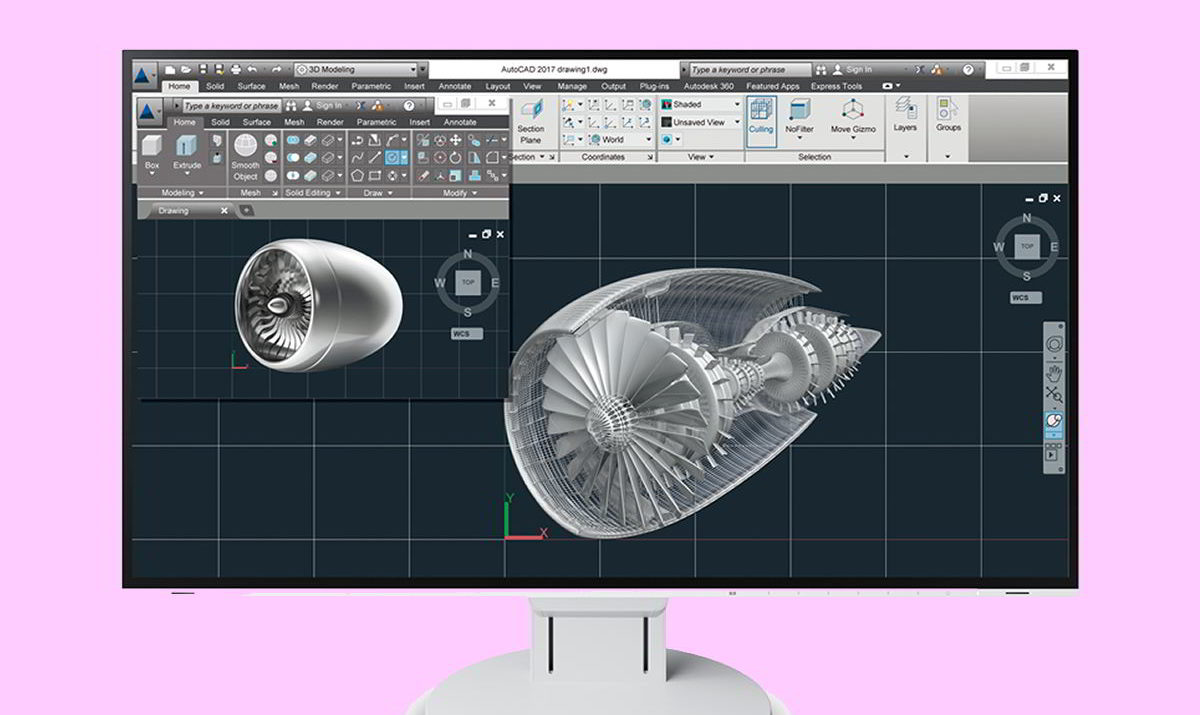Click the WCS label under small ViewCube
Image resolution: width=1200 pixels, height=715 pixels.
pyautogui.click(x=467, y=333)
